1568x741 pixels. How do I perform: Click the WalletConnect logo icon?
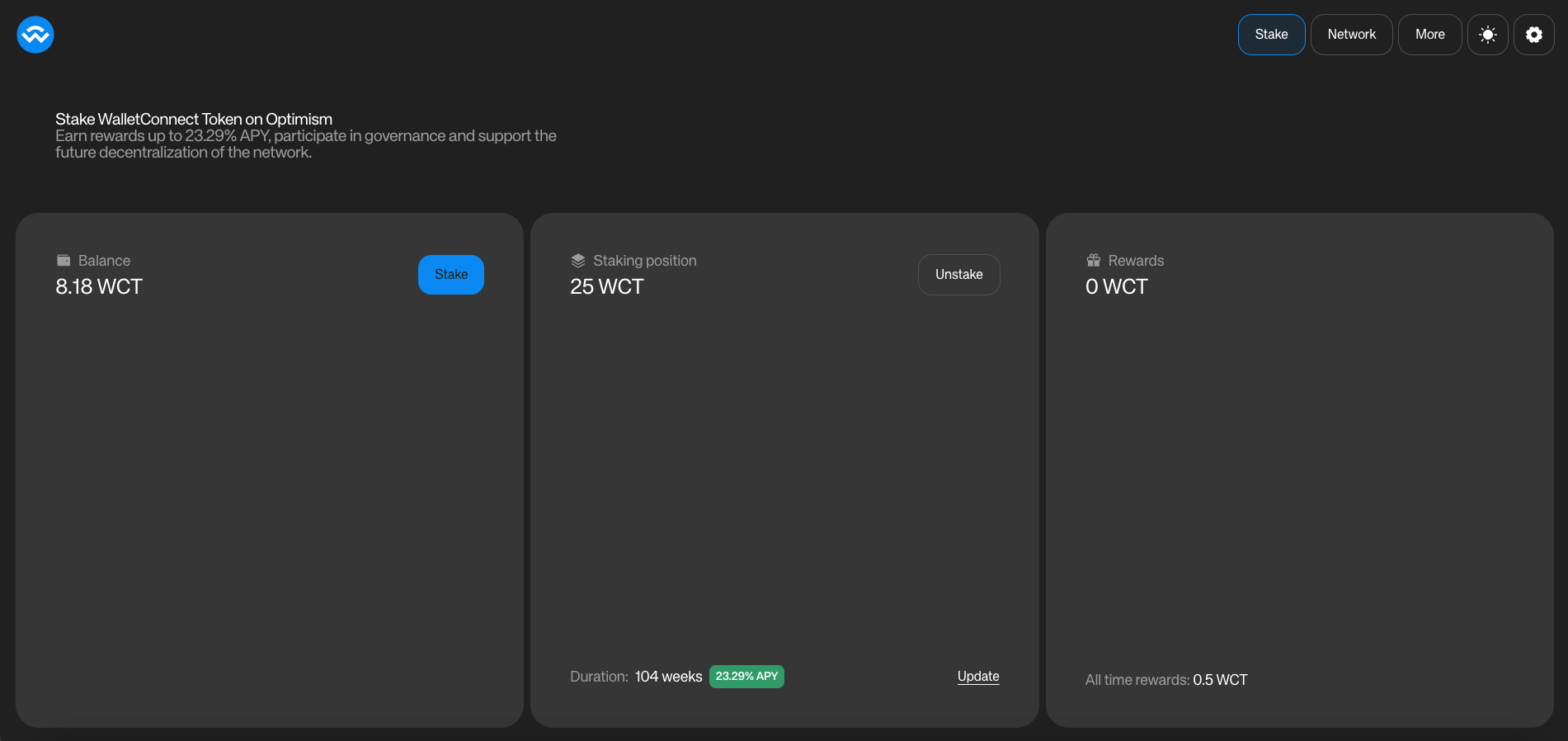pos(35,35)
